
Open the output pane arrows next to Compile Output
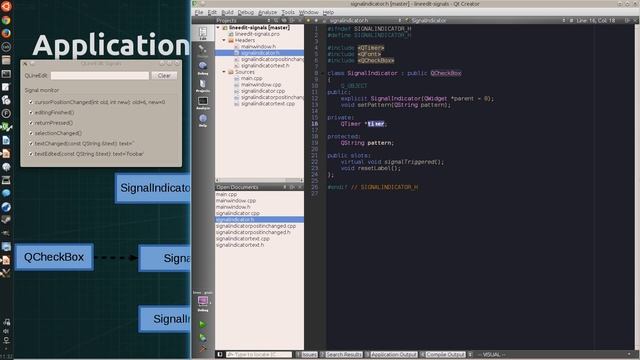click(470, 355)
